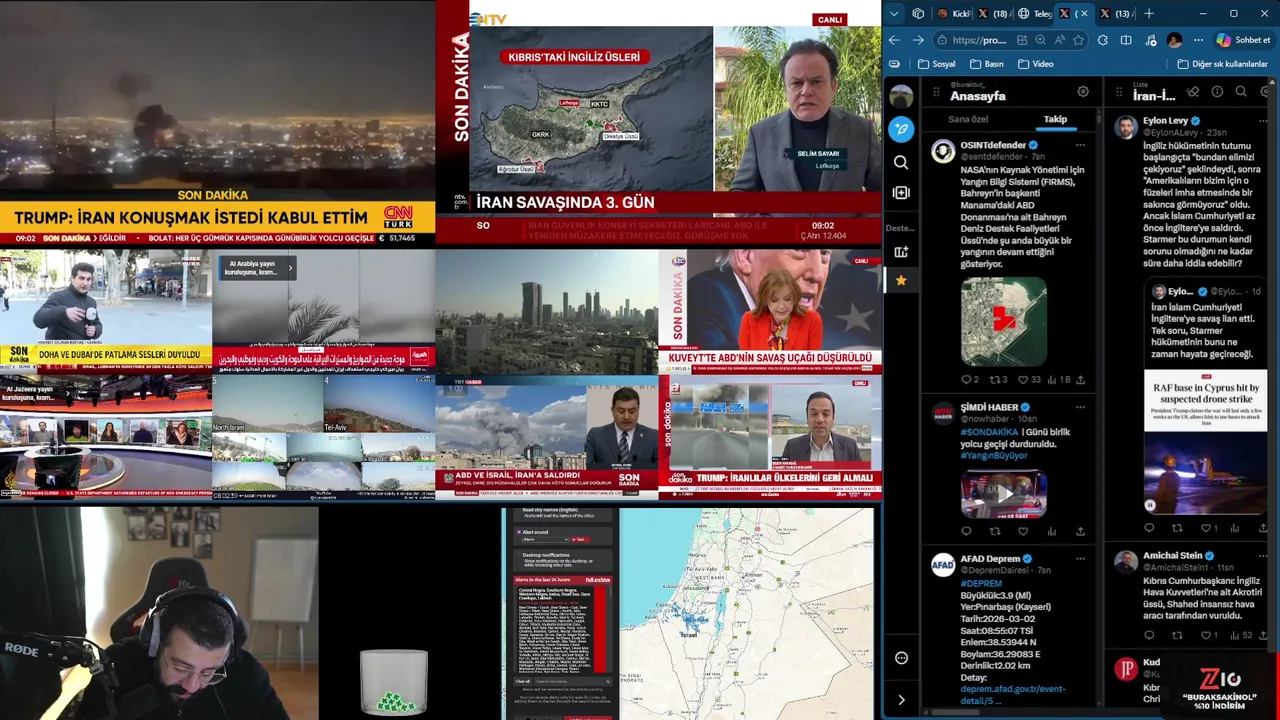Open the media control icon in toolbar
Screen dimensions: 1280x720
(x=1150, y=40)
